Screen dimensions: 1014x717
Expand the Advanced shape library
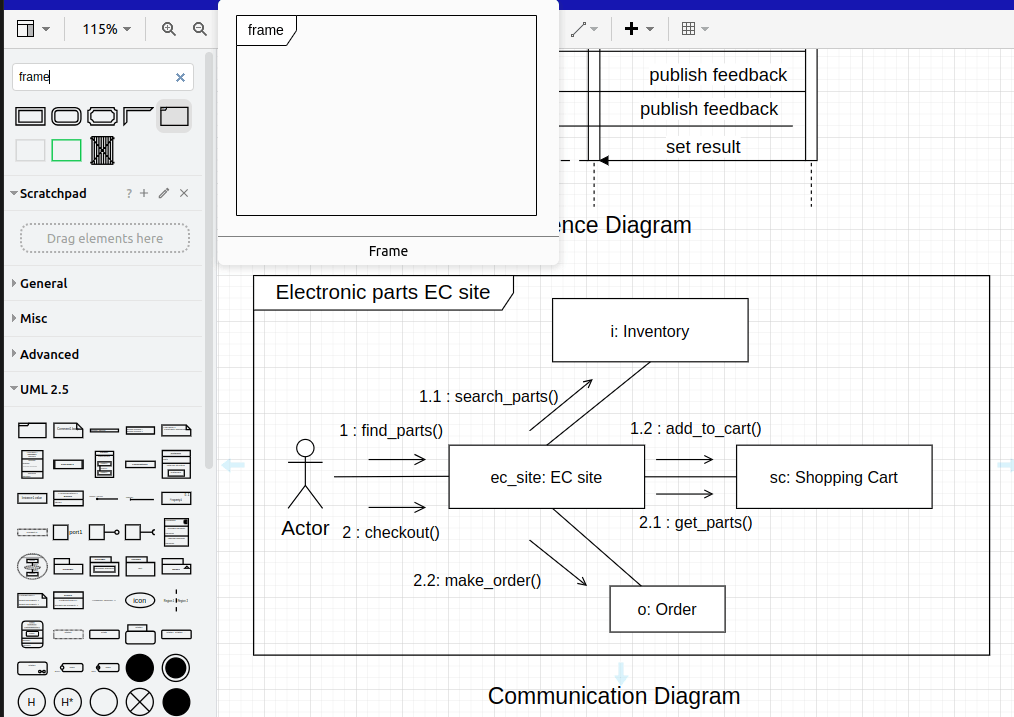coord(49,354)
